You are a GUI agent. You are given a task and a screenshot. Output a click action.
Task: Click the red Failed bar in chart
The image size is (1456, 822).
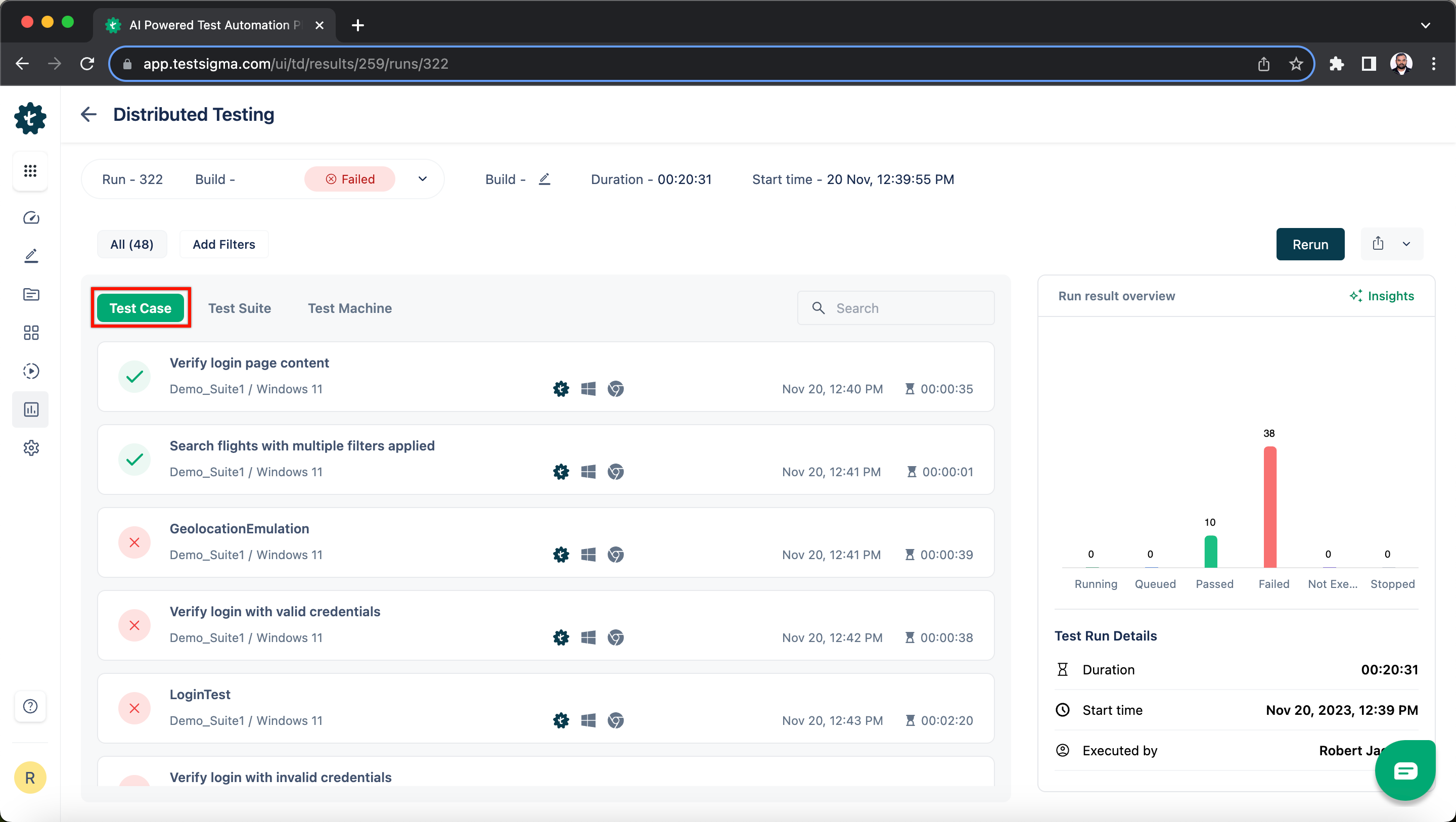(1269, 507)
